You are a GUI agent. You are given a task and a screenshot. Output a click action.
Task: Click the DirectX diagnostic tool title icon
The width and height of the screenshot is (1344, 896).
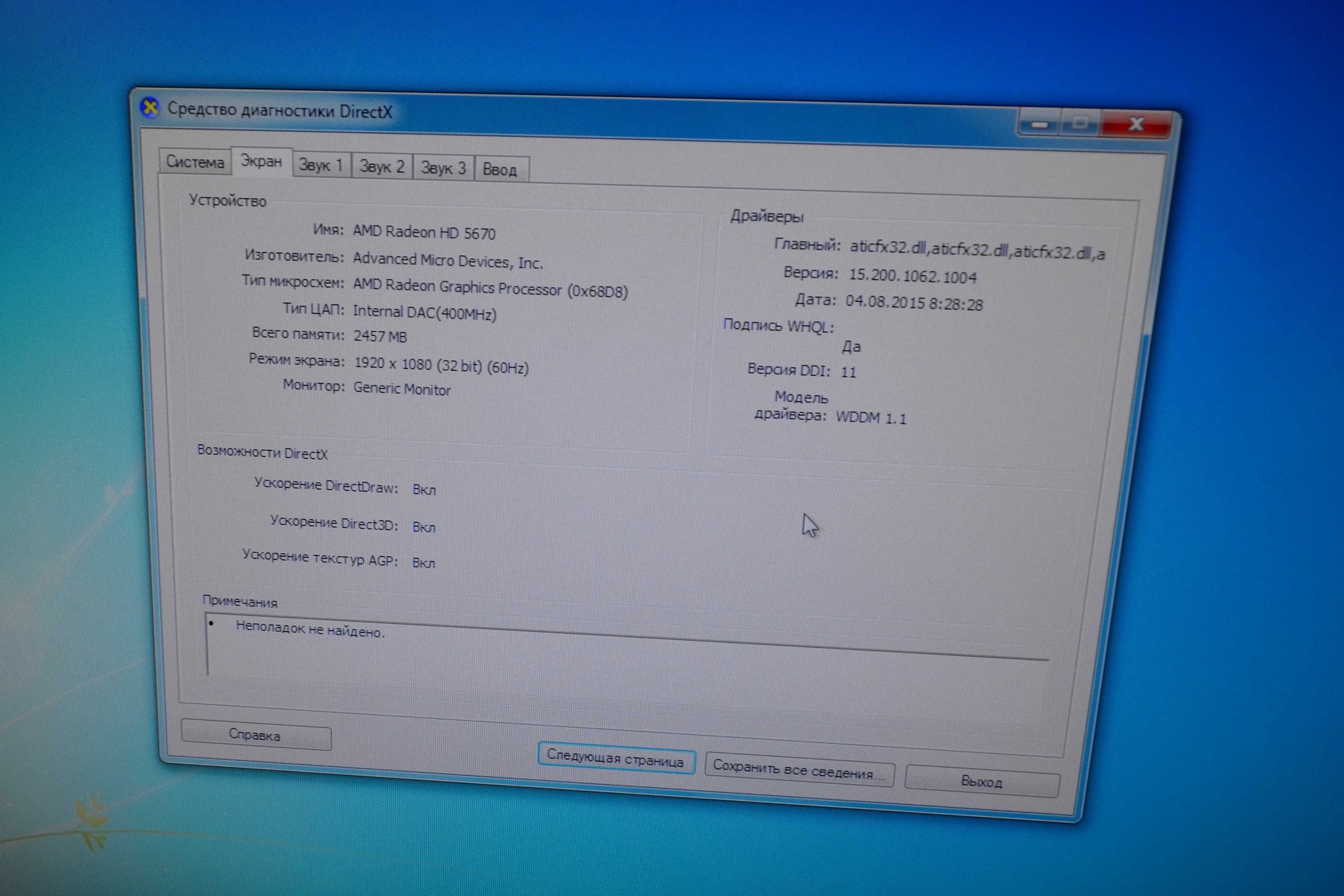(x=150, y=107)
